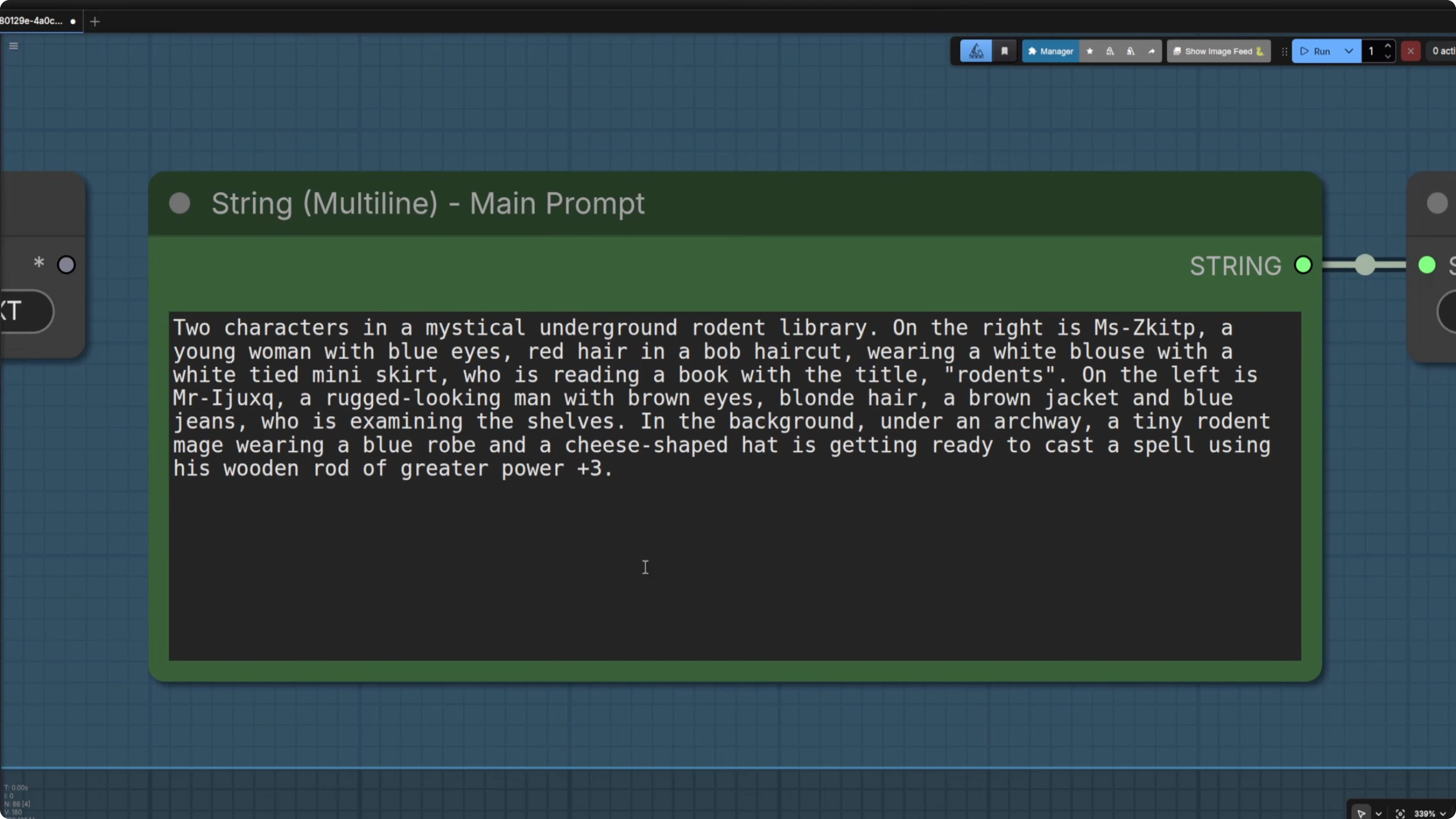Viewport: 1456px width, 819px height.
Task: Select the pointer cursor tool
Action: (x=1361, y=813)
